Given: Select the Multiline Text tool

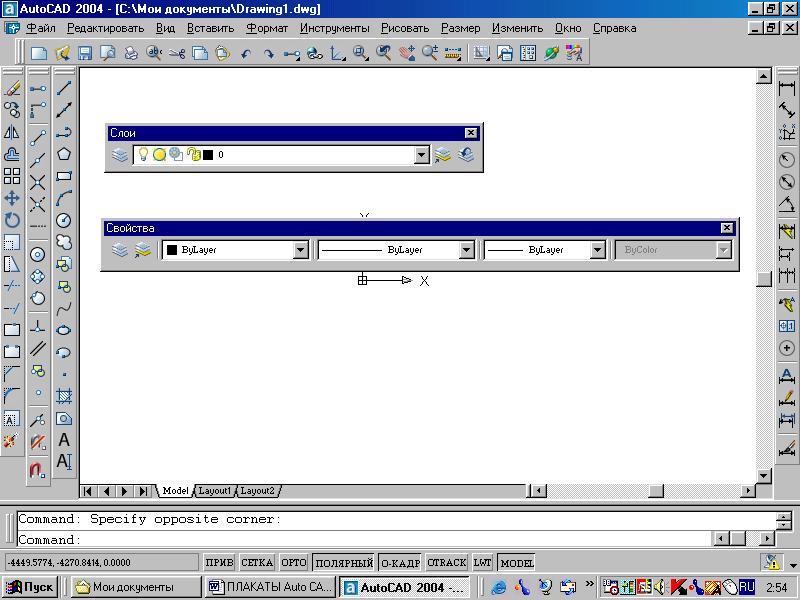Looking at the screenshot, I should [x=64, y=440].
